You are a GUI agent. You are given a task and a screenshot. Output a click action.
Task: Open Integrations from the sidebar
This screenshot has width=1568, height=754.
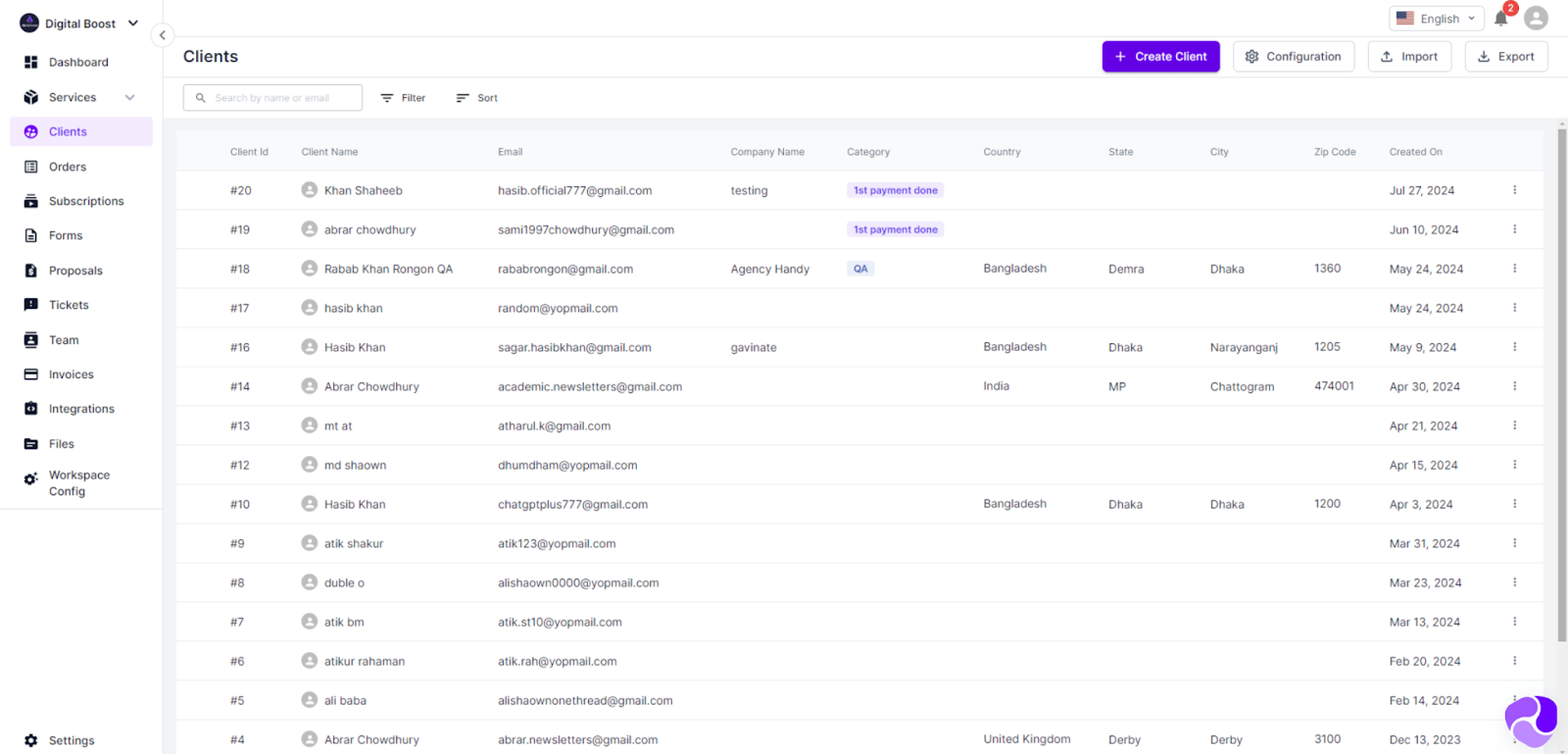pos(81,409)
